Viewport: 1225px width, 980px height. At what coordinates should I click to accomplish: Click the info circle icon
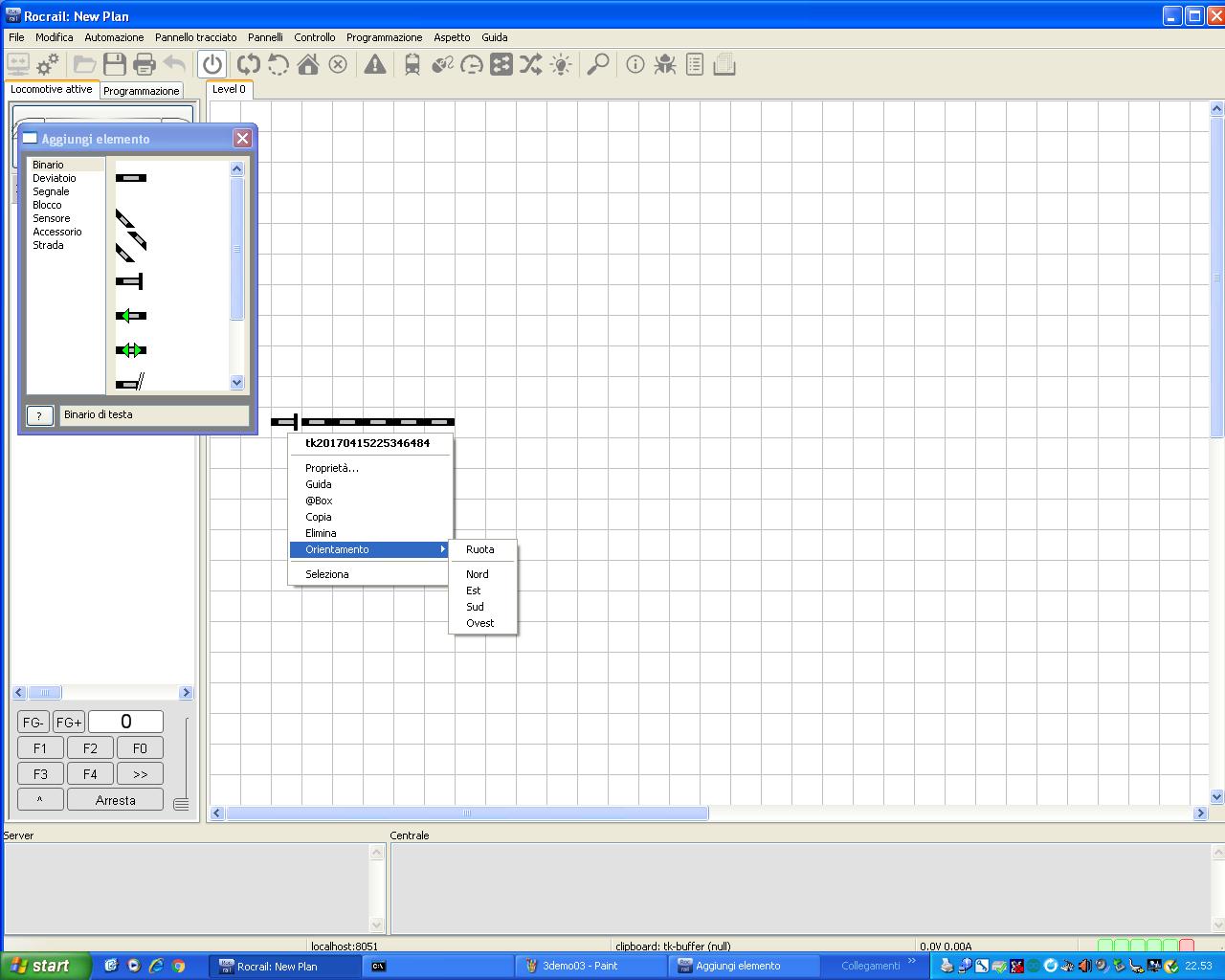click(x=635, y=65)
